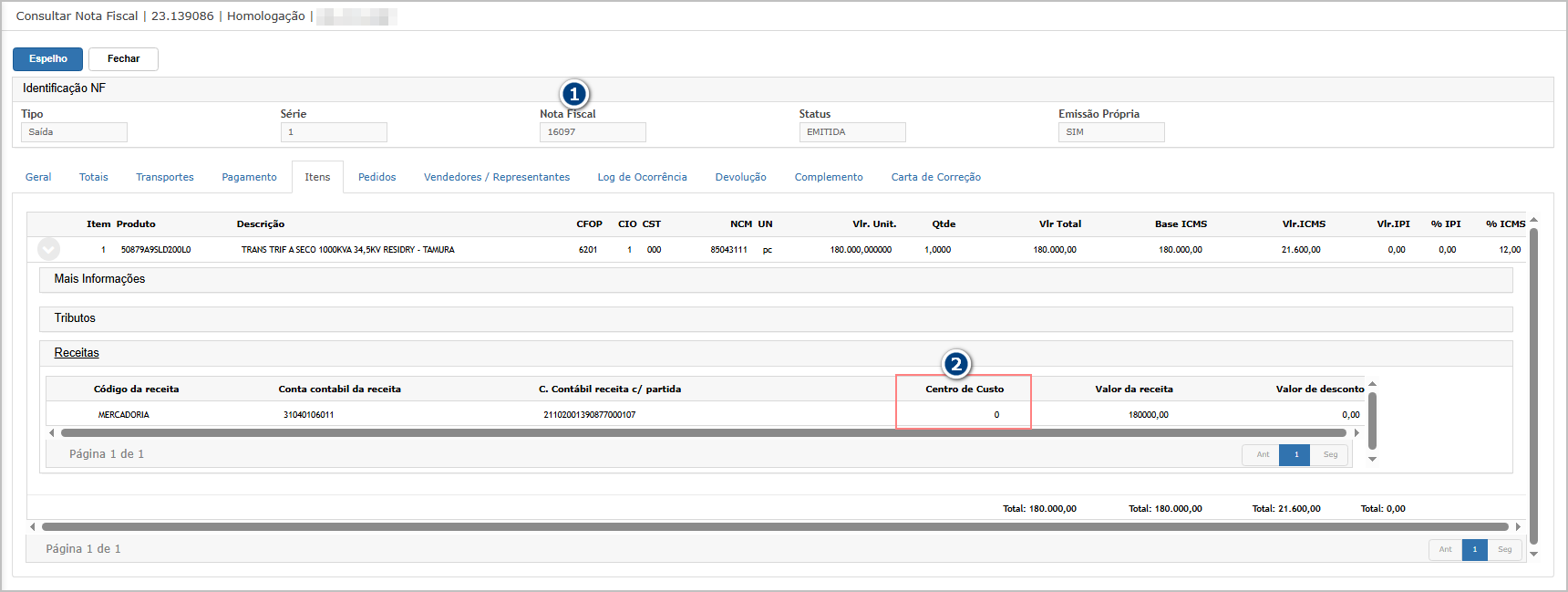Click NCM value 85043111

click(728, 250)
